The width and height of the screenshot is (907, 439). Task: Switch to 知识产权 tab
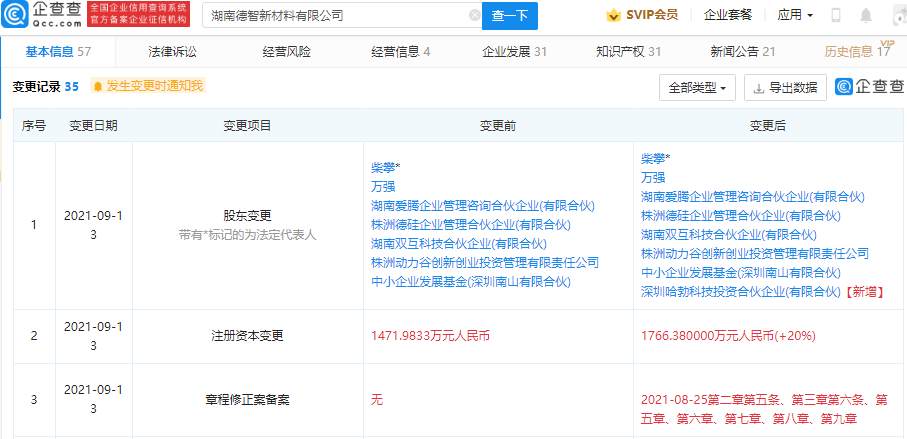point(628,52)
